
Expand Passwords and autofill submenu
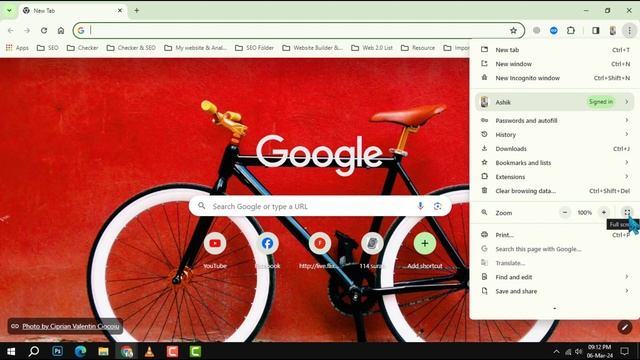[x=555, y=120]
